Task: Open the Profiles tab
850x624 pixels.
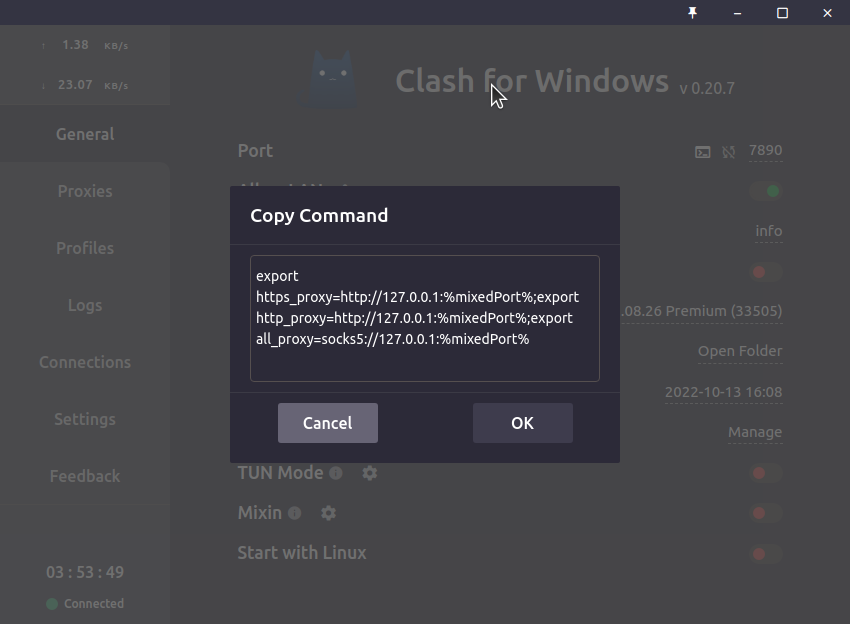Action: pos(85,248)
